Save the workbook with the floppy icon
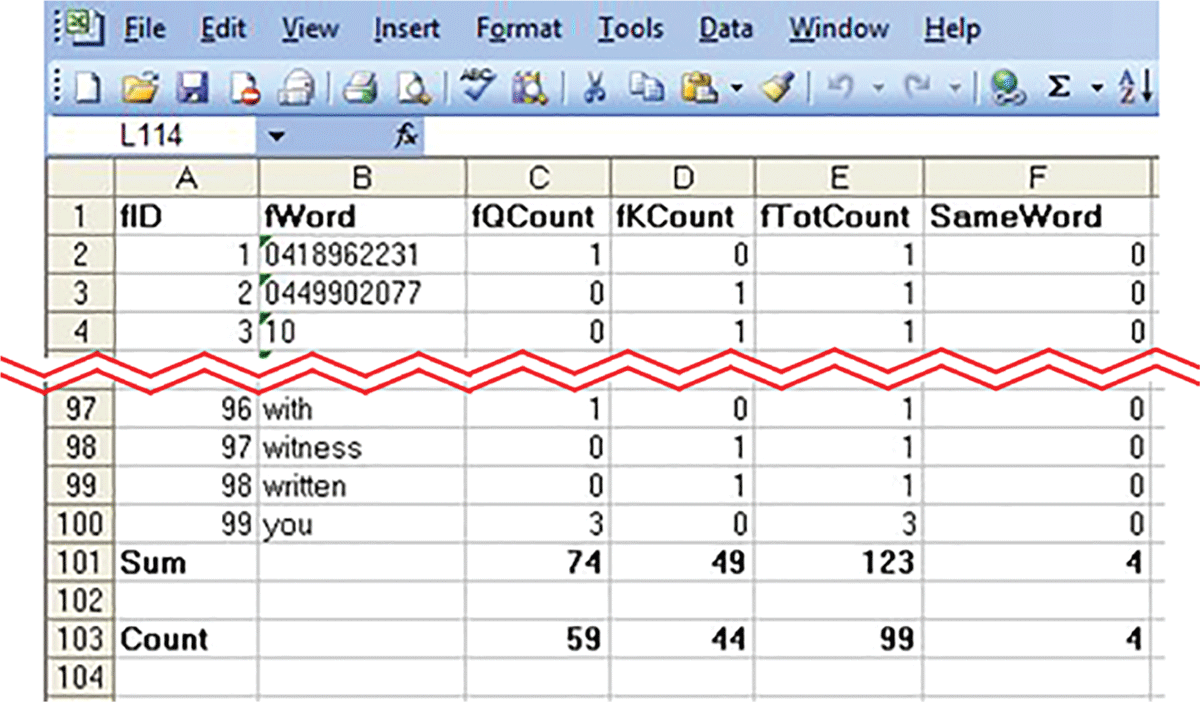The height and width of the screenshot is (702, 1200). [x=190, y=89]
